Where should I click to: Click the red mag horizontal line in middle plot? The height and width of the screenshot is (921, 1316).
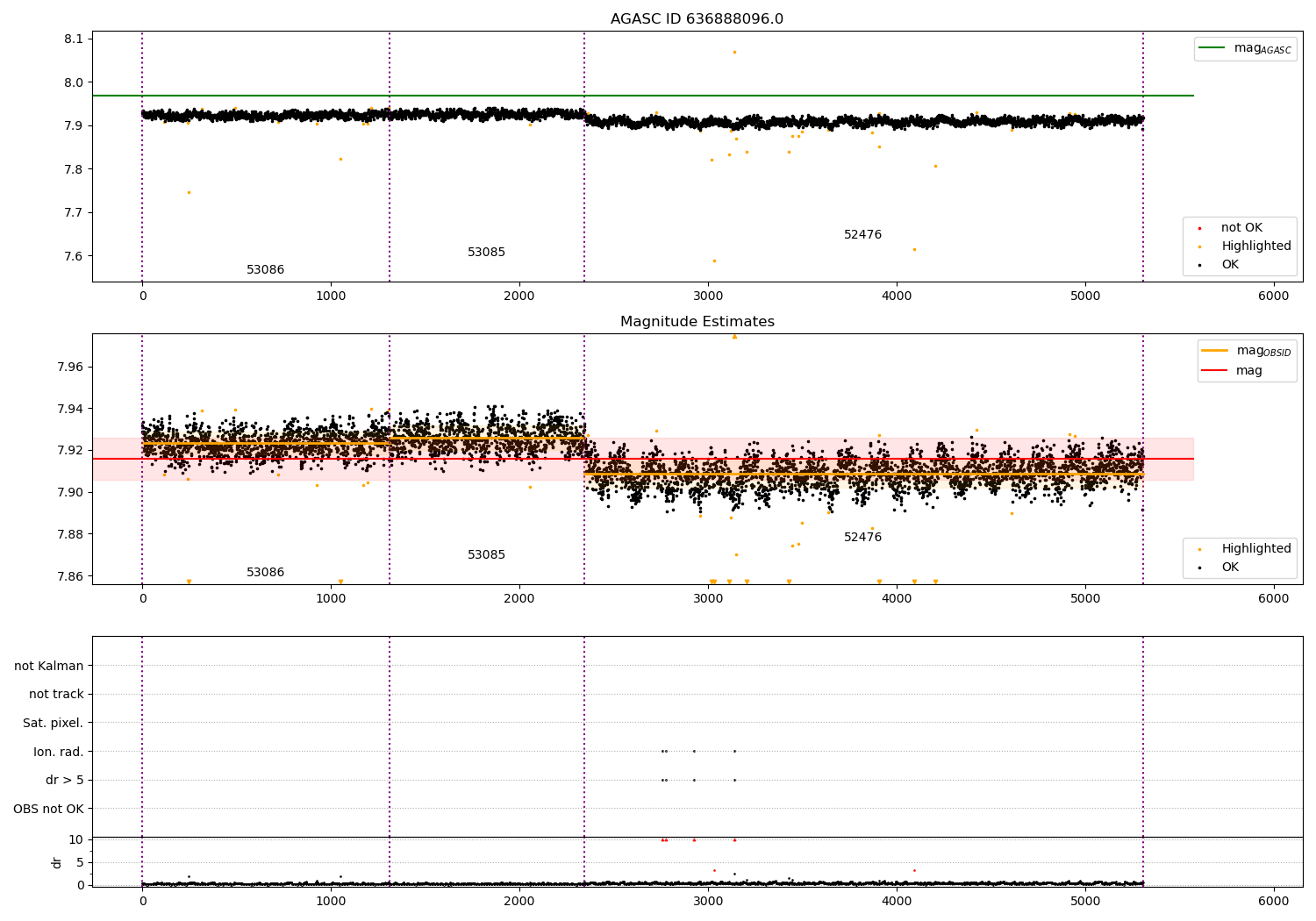642,459
